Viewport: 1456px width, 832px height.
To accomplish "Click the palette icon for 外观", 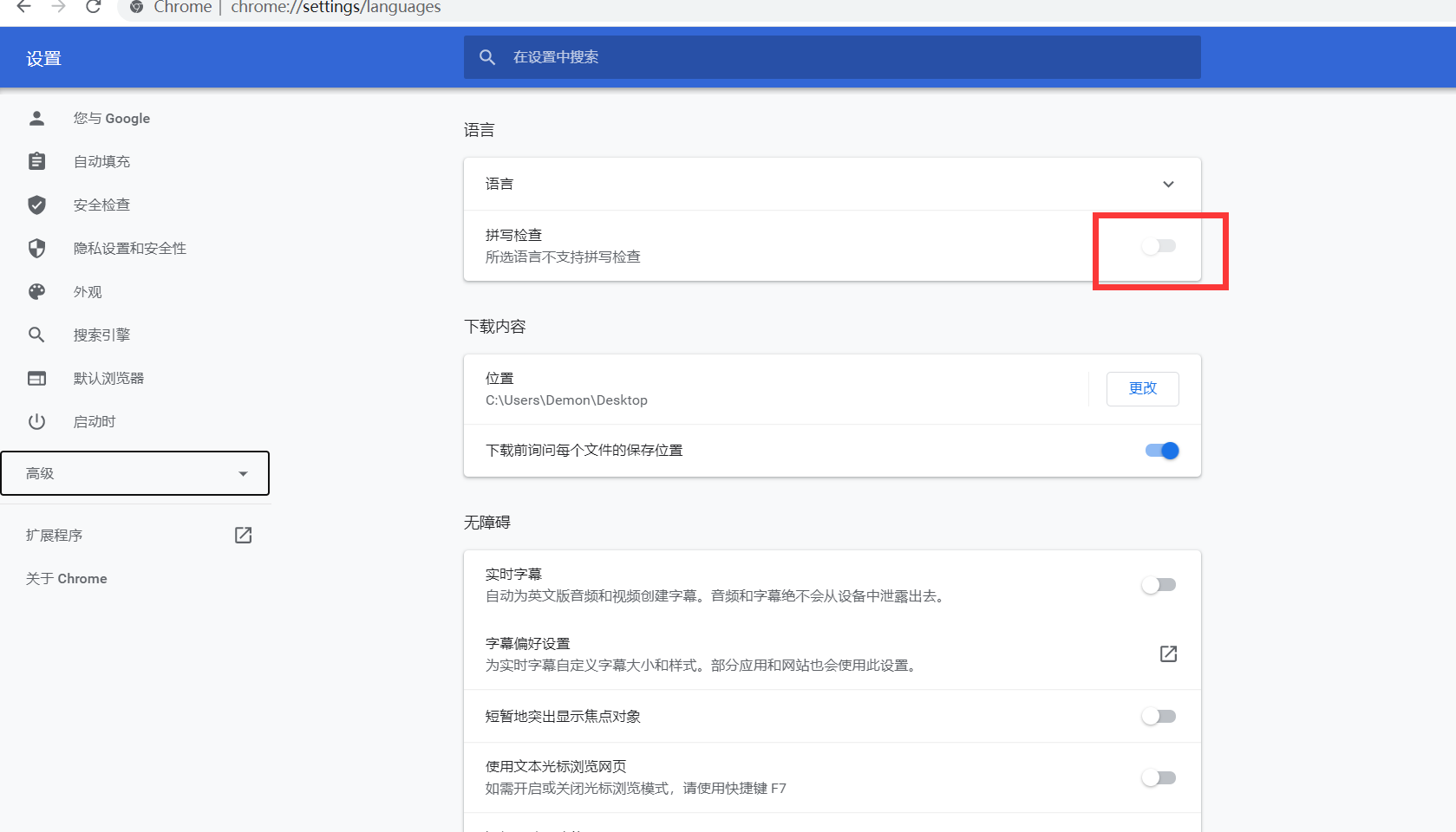I will tap(36, 291).
